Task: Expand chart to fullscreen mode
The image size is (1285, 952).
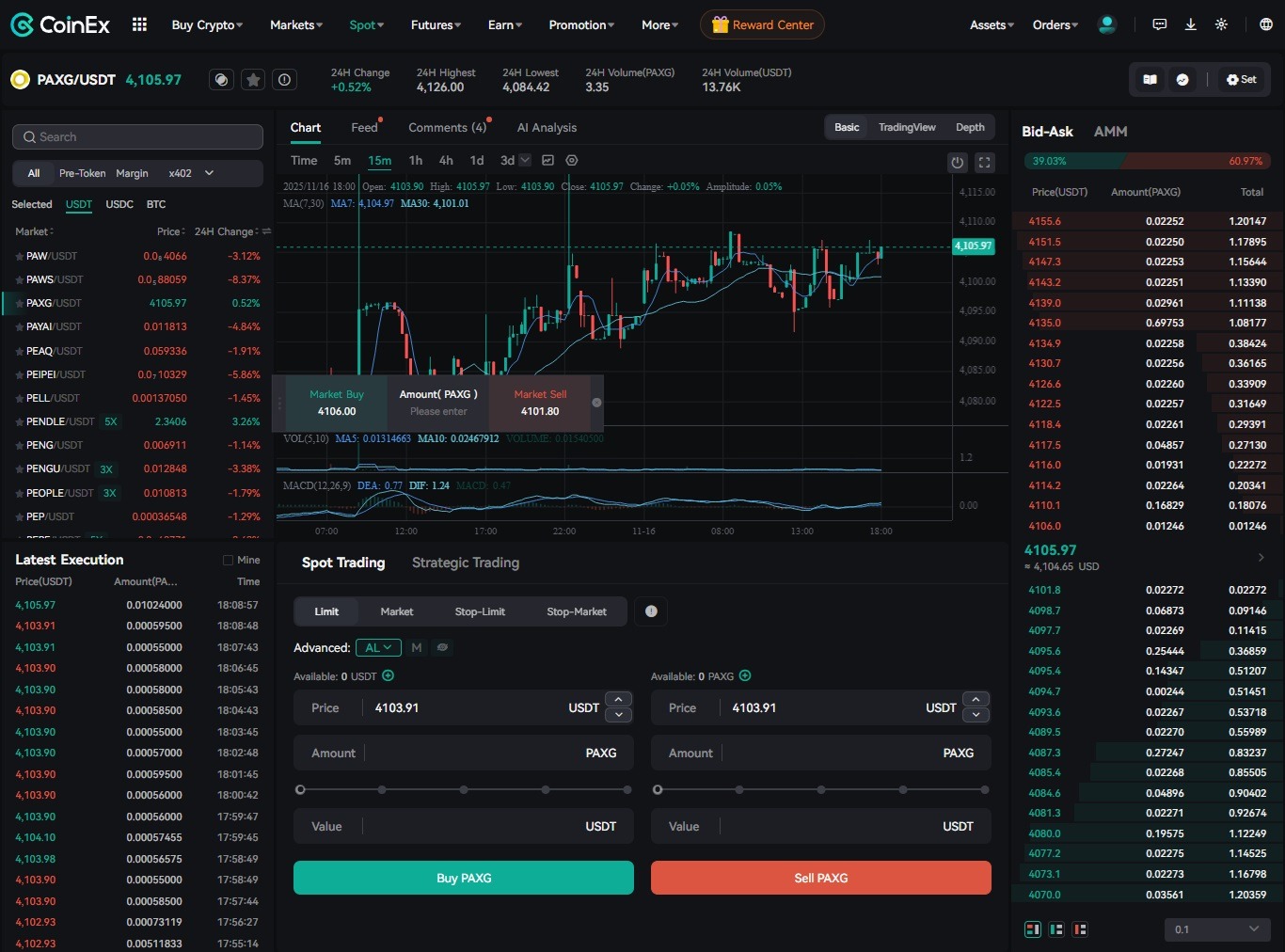Action: pos(985,162)
